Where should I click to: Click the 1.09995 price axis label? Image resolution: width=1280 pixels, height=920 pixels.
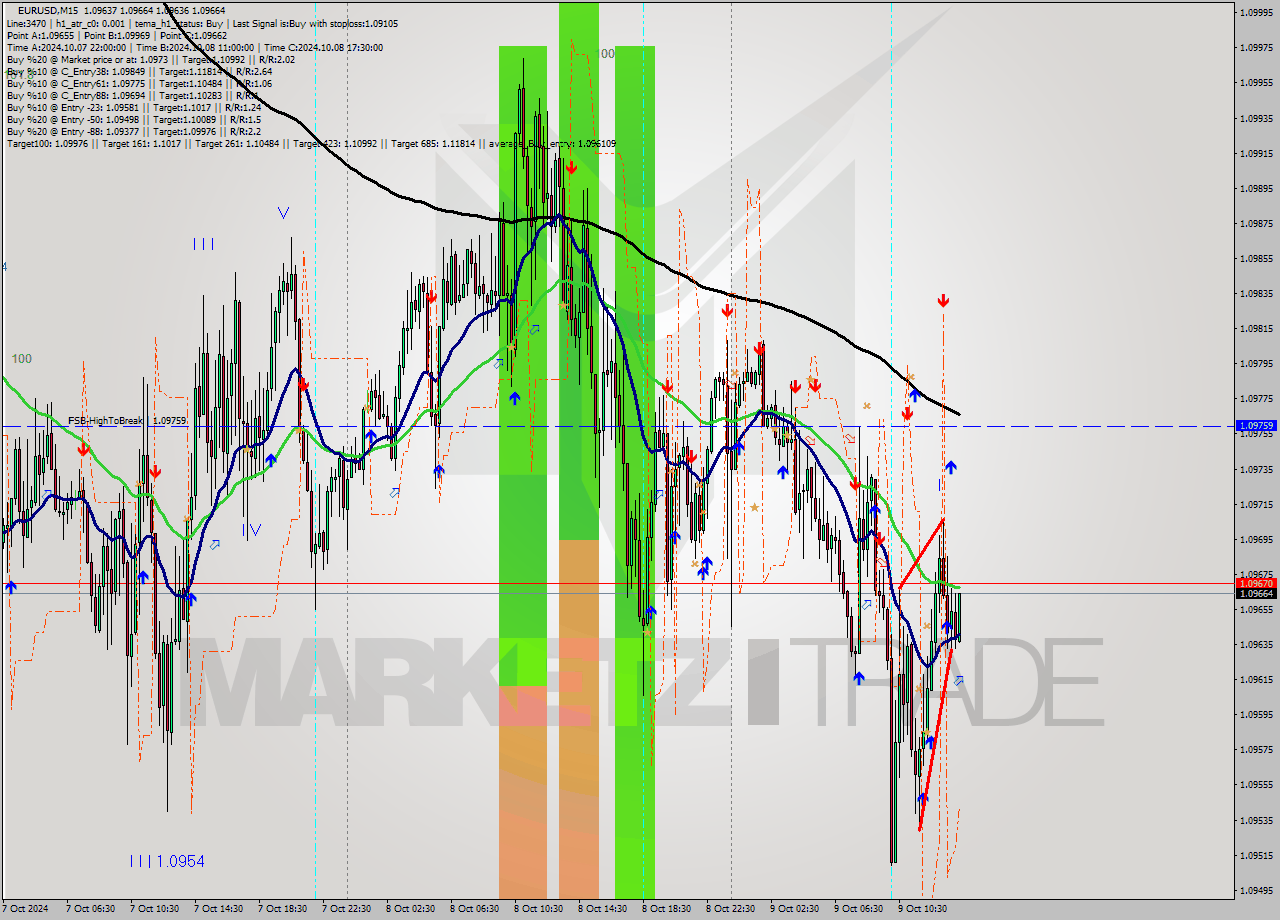coord(1257,12)
